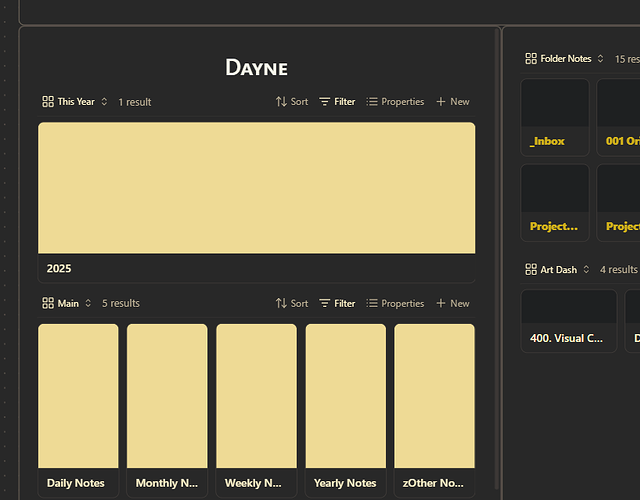Open the Project... folder note card
This screenshot has width=640, height=500.
[555, 203]
